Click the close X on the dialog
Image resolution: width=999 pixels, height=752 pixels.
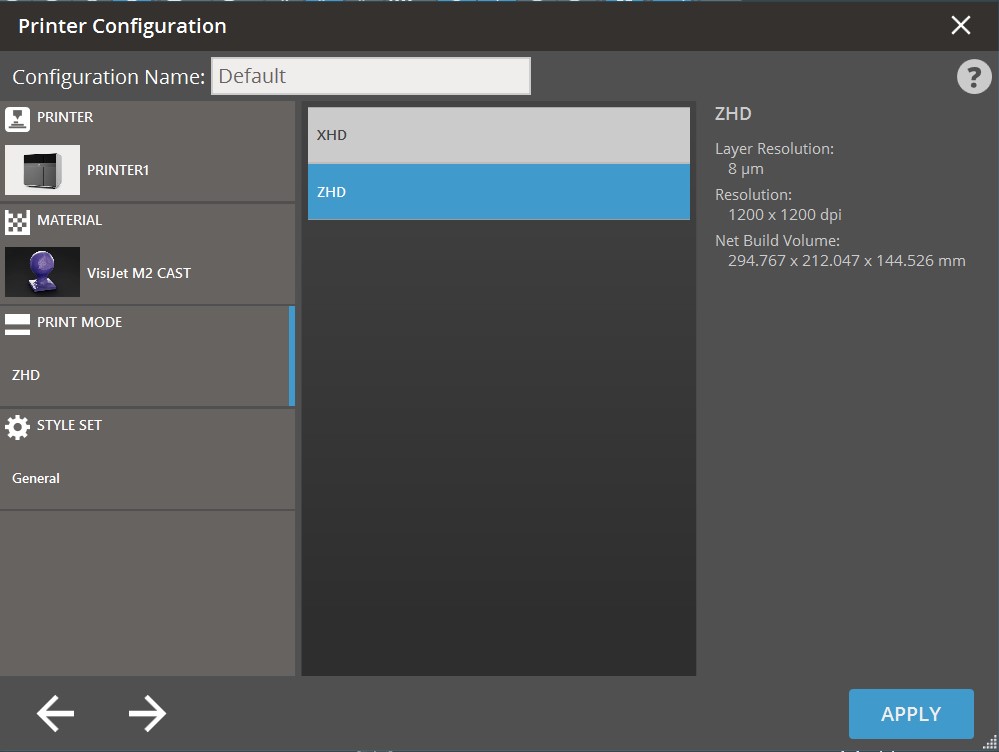961,25
